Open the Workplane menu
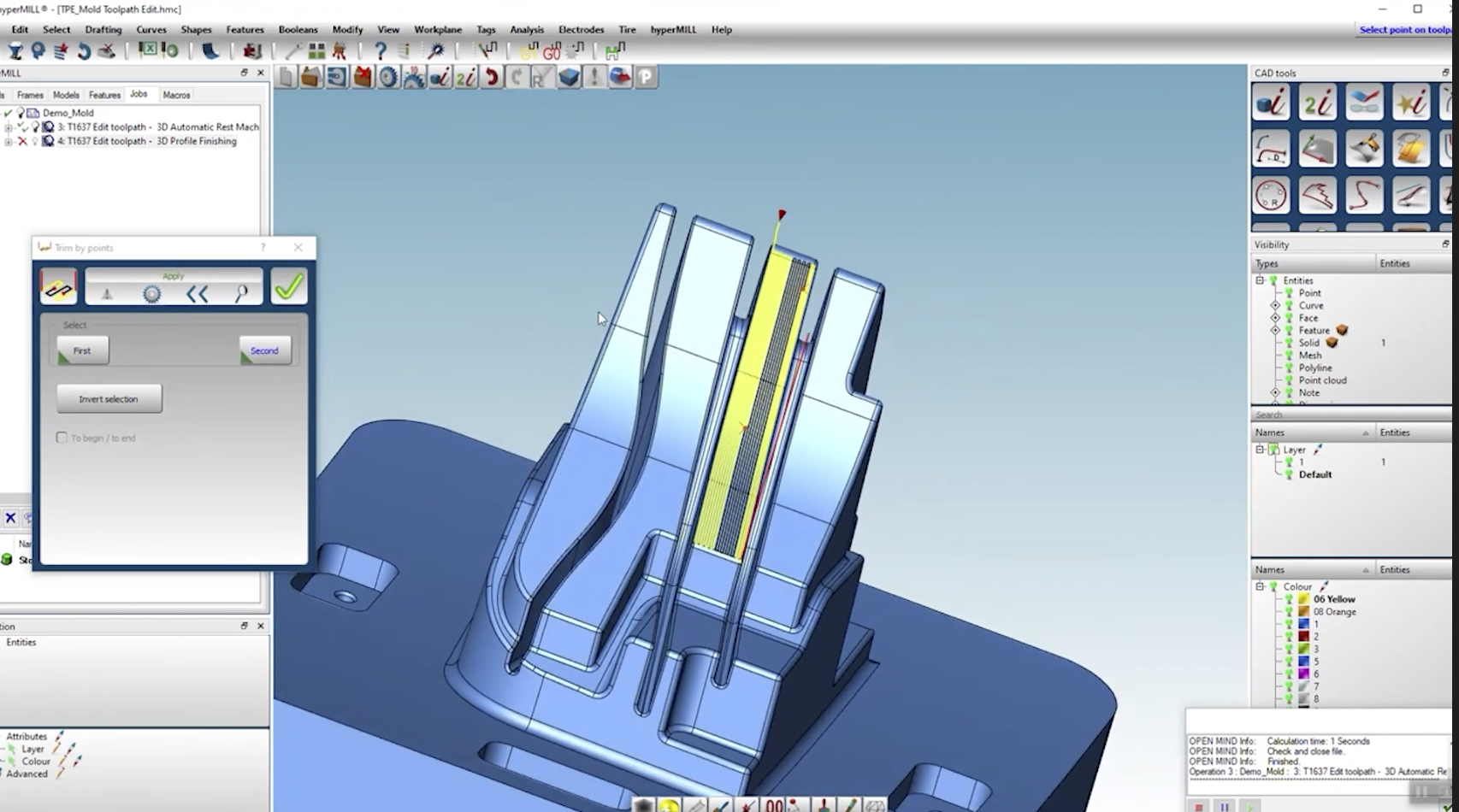The height and width of the screenshot is (812, 1459). pyautogui.click(x=437, y=29)
